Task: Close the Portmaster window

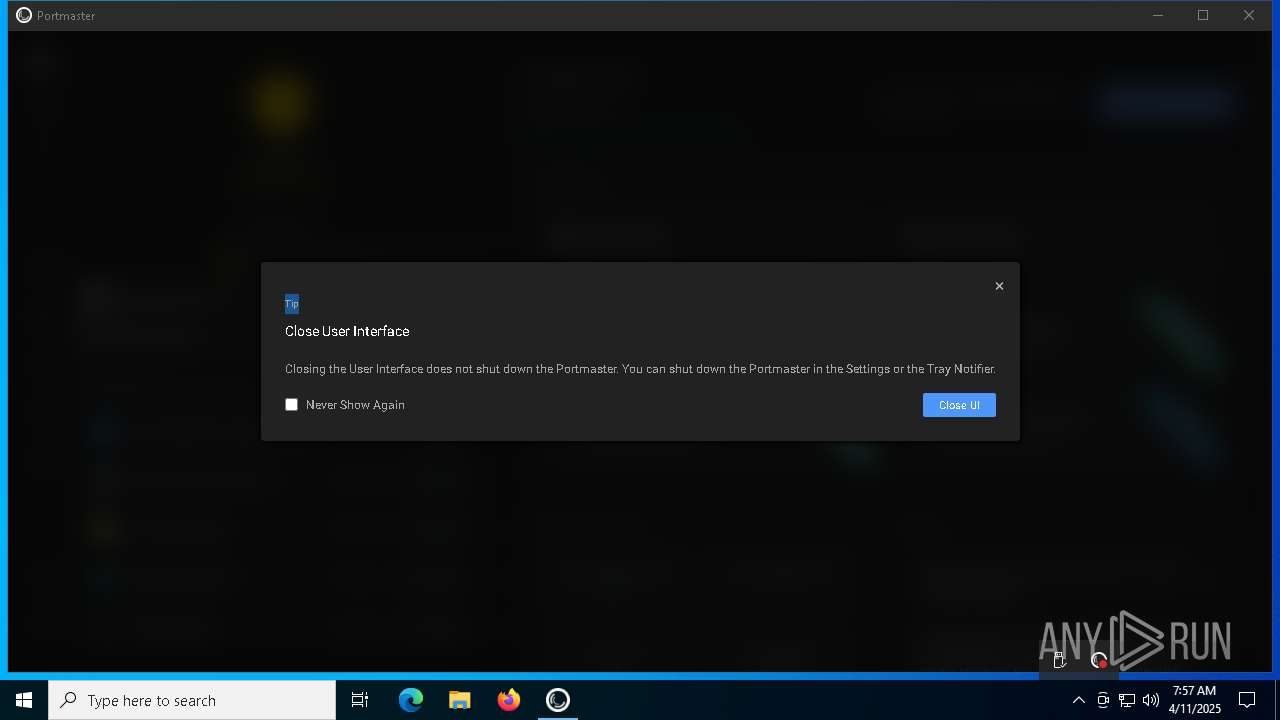Action: tap(1249, 15)
